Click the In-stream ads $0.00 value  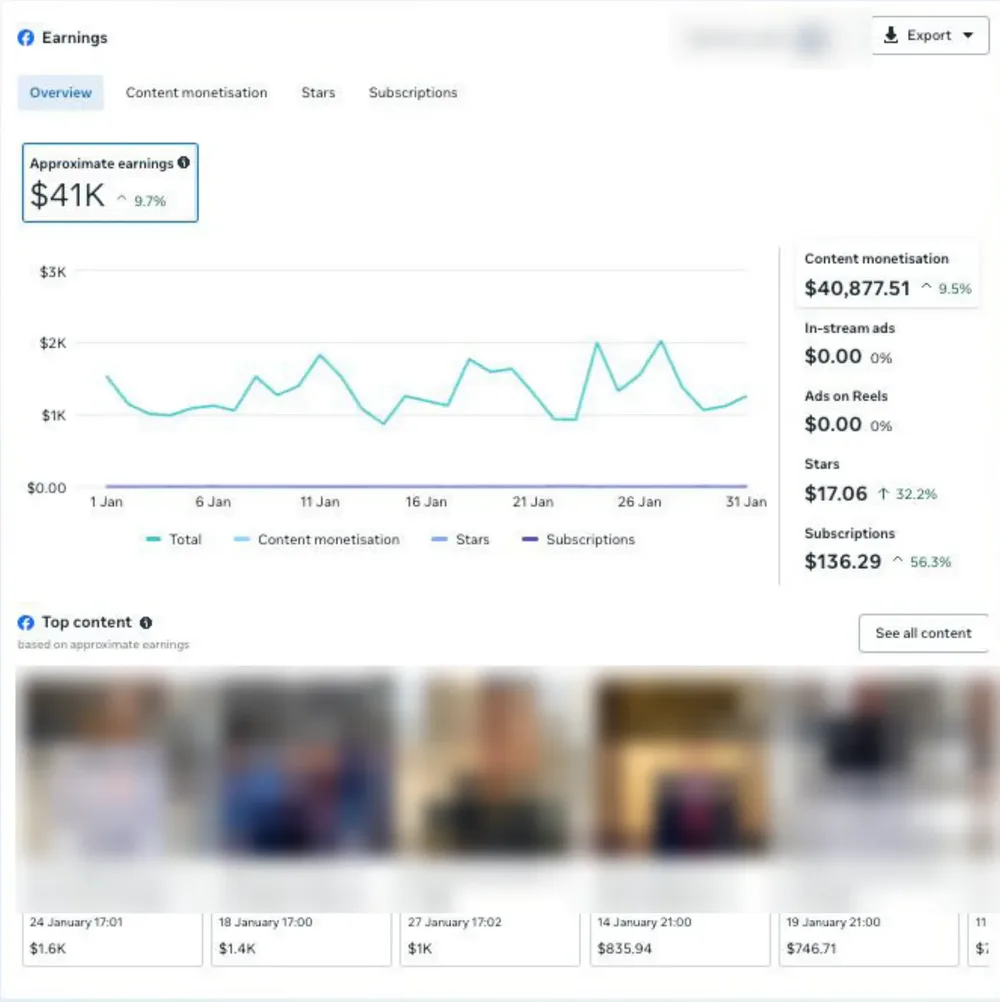tap(833, 357)
